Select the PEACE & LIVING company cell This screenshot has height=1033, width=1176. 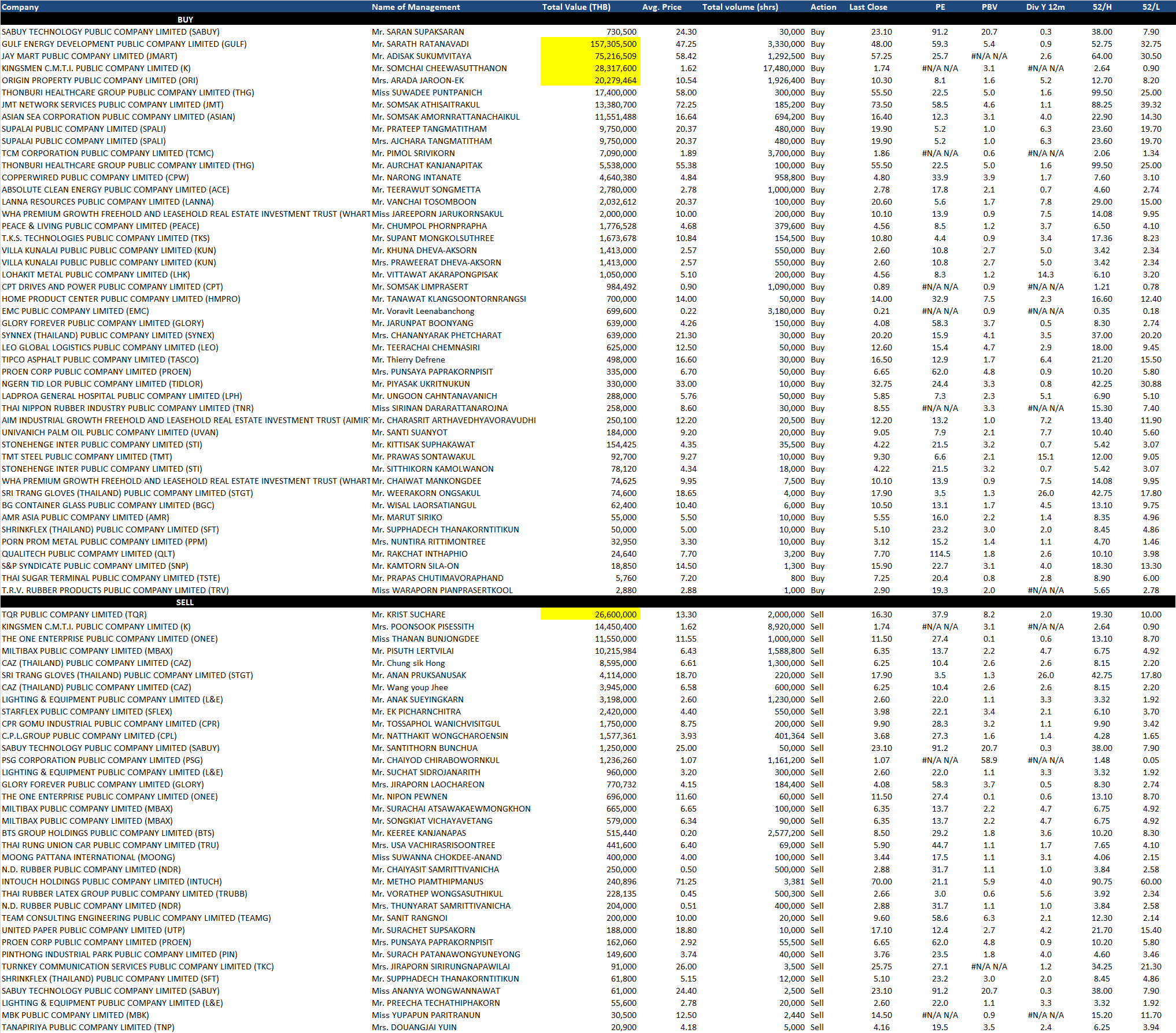point(100,226)
